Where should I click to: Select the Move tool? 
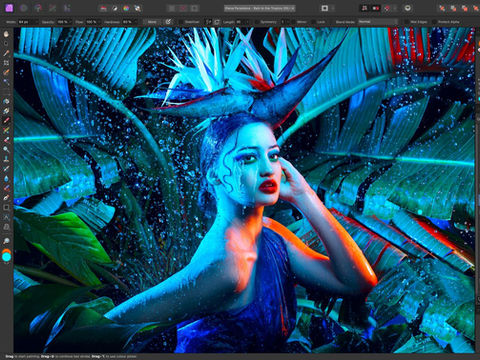click(6, 43)
